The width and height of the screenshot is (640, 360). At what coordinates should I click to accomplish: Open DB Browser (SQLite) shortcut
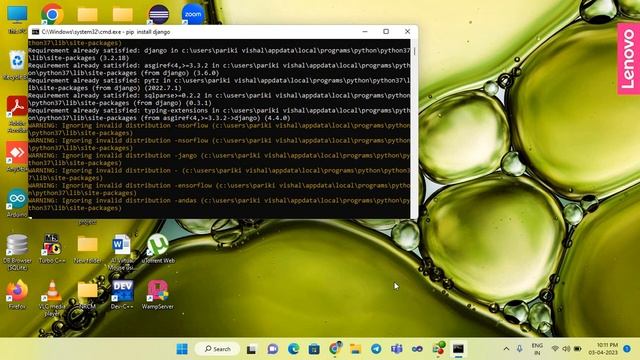[x=17, y=252]
